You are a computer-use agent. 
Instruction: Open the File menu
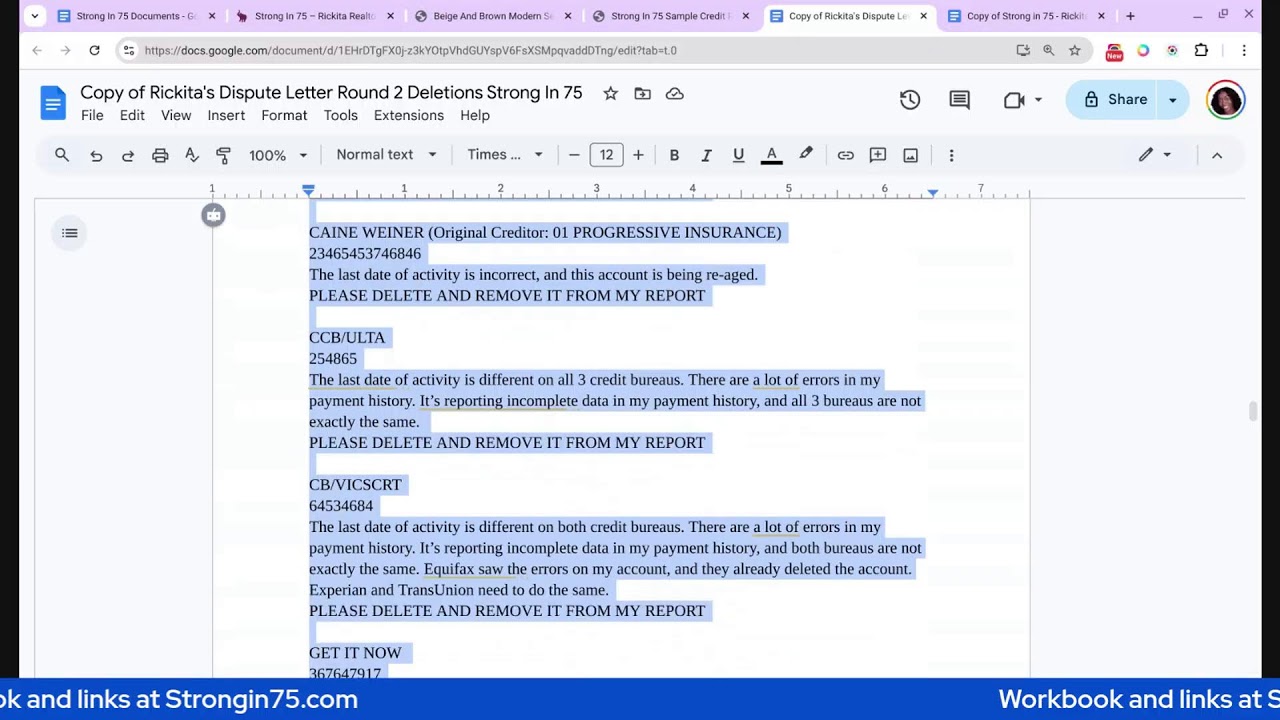tap(92, 116)
